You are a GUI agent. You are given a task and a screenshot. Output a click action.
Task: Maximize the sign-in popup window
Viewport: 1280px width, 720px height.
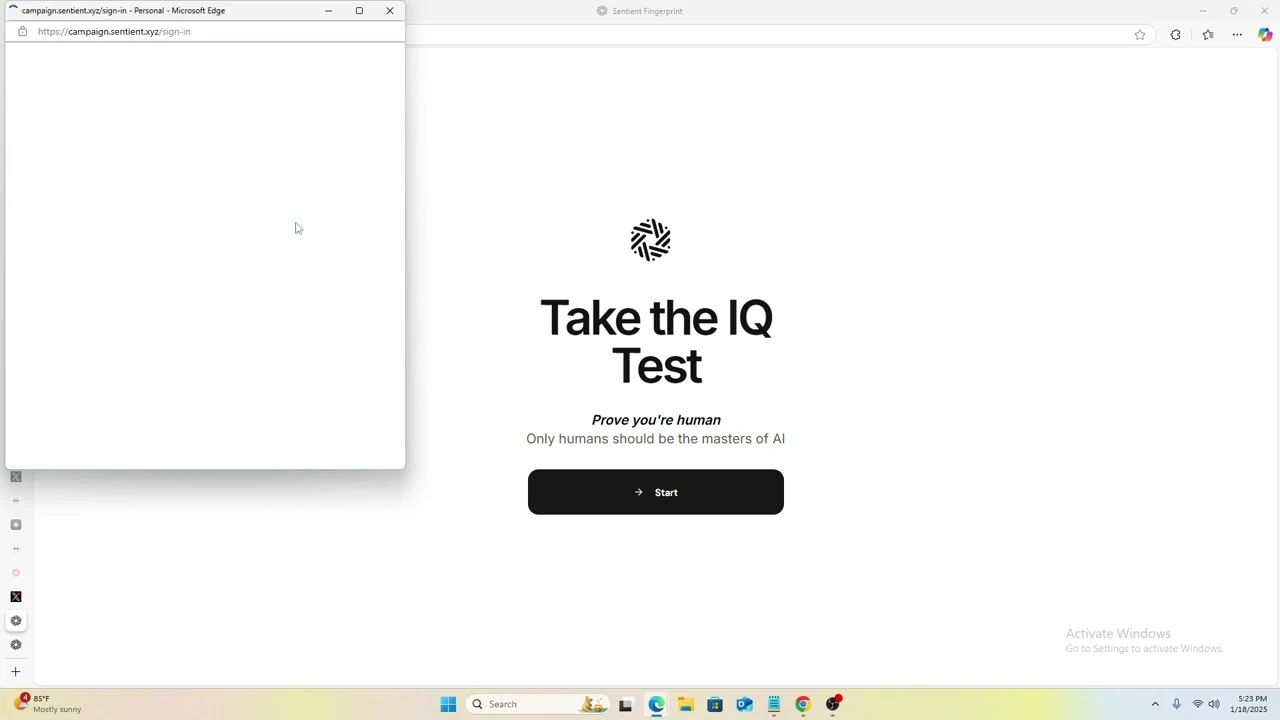point(359,11)
